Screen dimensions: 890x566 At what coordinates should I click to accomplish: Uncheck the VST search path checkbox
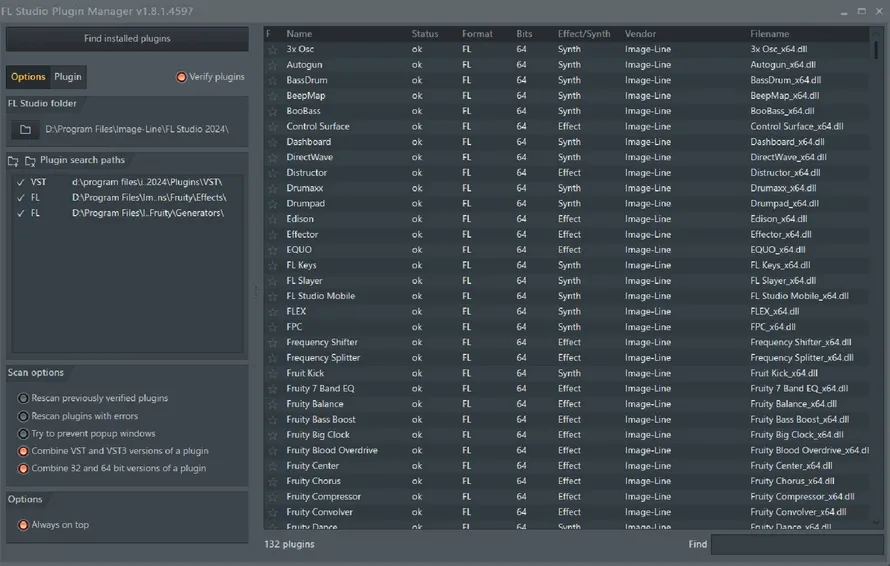(x=21, y=182)
